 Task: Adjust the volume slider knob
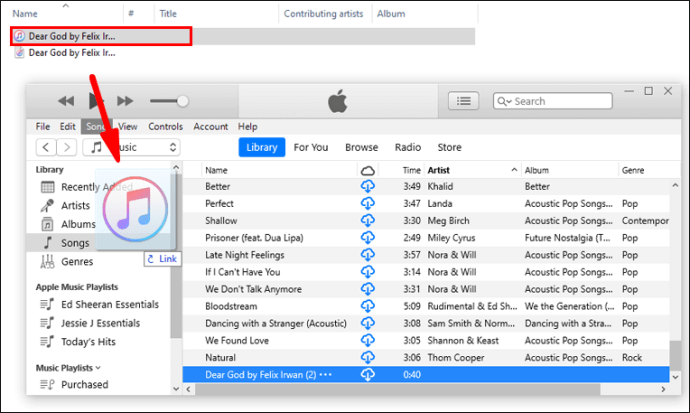[x=182, y=101]
